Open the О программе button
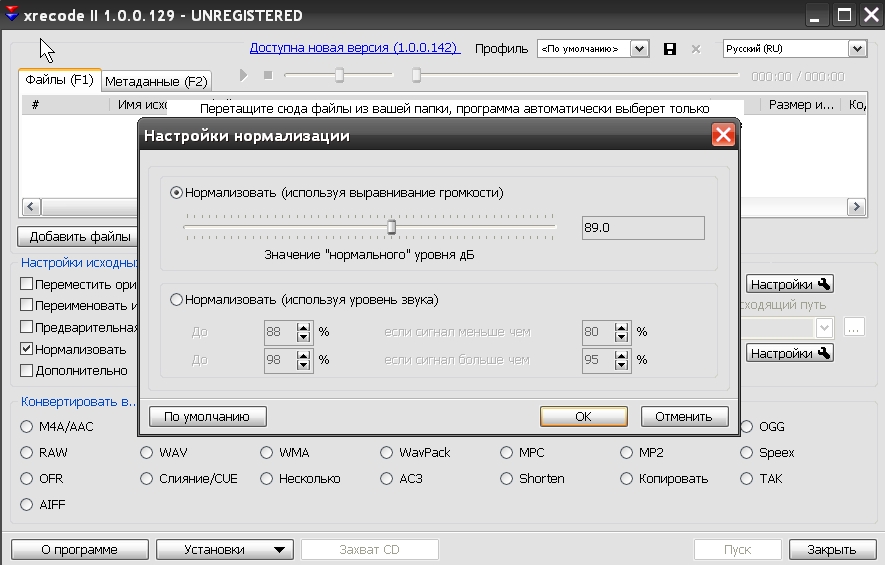Viewport: 885px width, 565px height. tap(80, 549)
